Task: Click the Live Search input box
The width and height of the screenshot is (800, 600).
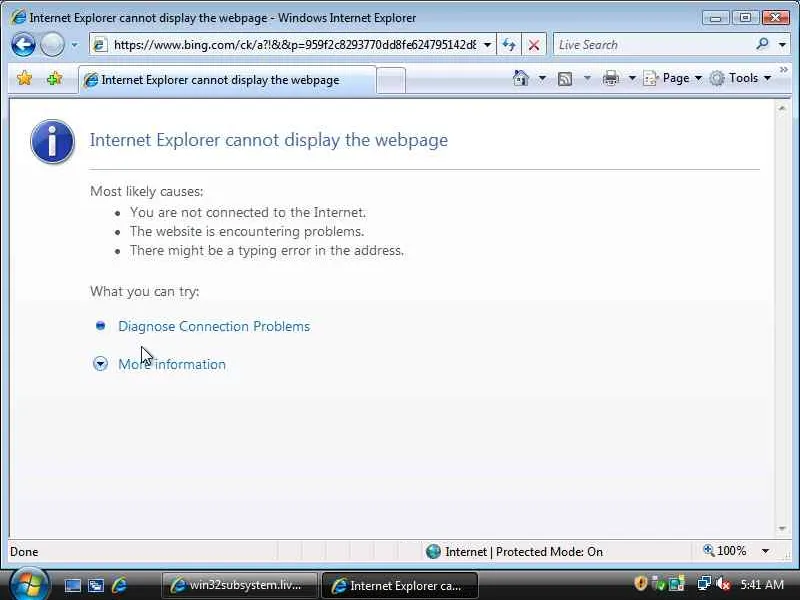Action: point(653,45)
